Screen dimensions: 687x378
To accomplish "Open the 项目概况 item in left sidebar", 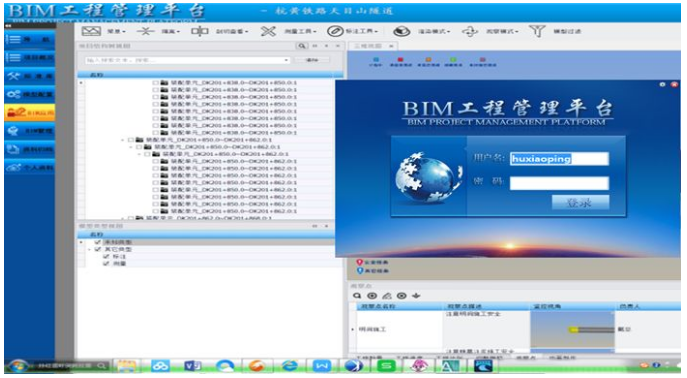I will 30,58.
